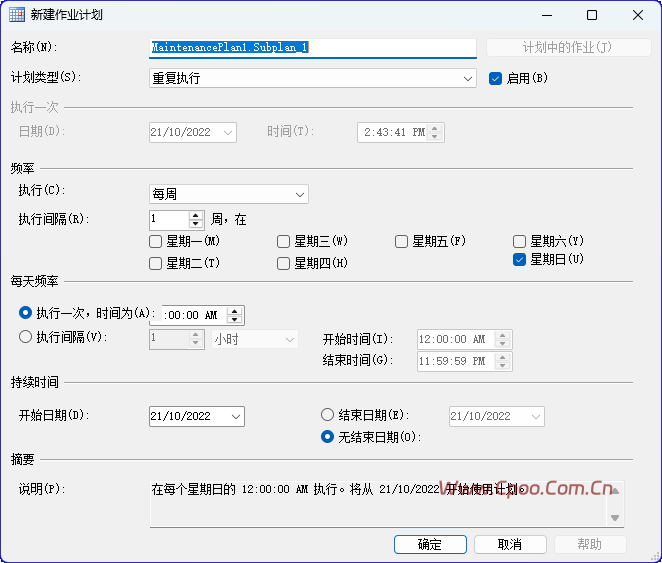Open the 执行(C) frequency dropdown showing 每周

[x=229, y=195]
